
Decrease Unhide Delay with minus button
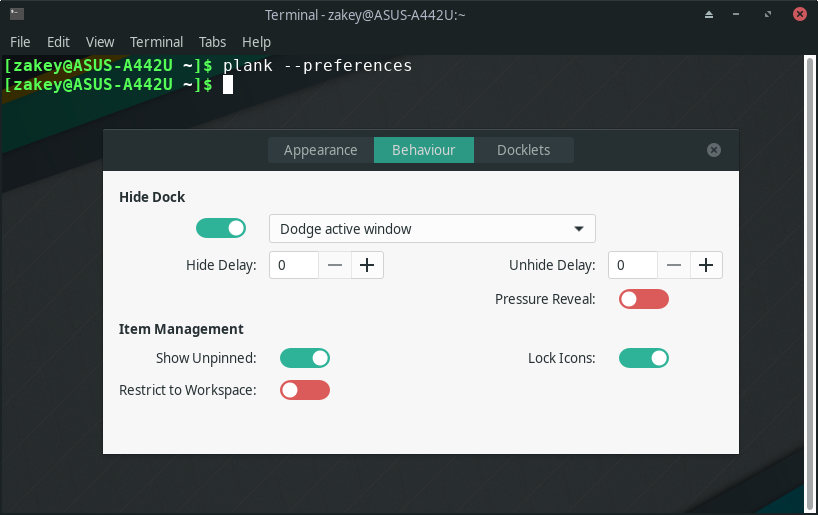674,265
